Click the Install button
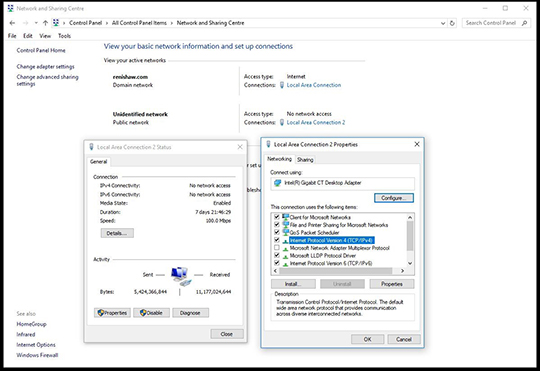 click(x=293, y=284)
